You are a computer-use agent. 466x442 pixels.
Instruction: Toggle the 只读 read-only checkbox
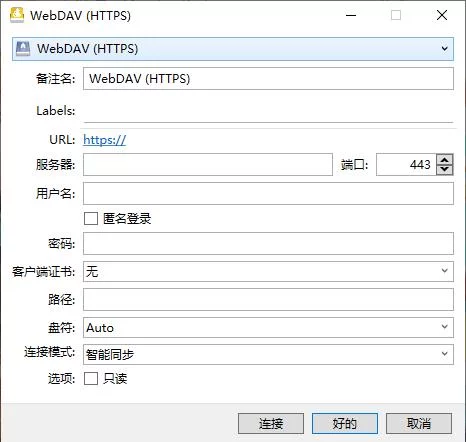point(91,378)
